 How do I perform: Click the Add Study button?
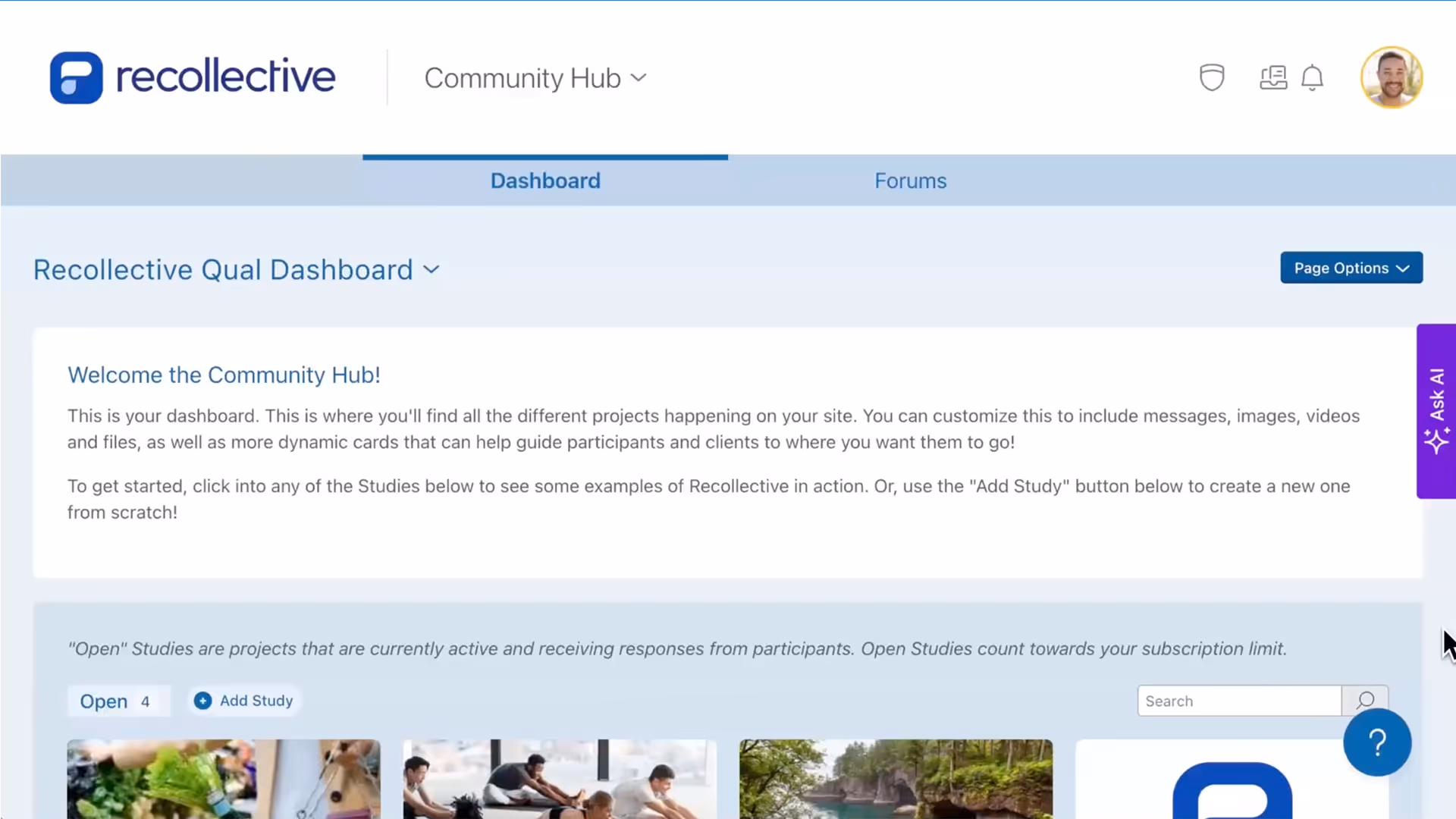256,701
